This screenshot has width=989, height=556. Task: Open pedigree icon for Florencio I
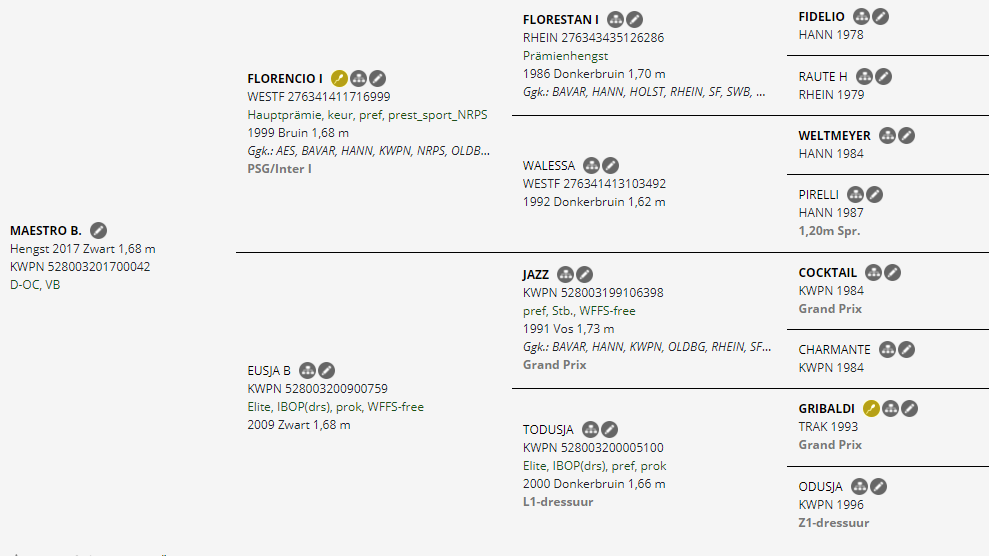pyautogui.click(x=358, y=78)
